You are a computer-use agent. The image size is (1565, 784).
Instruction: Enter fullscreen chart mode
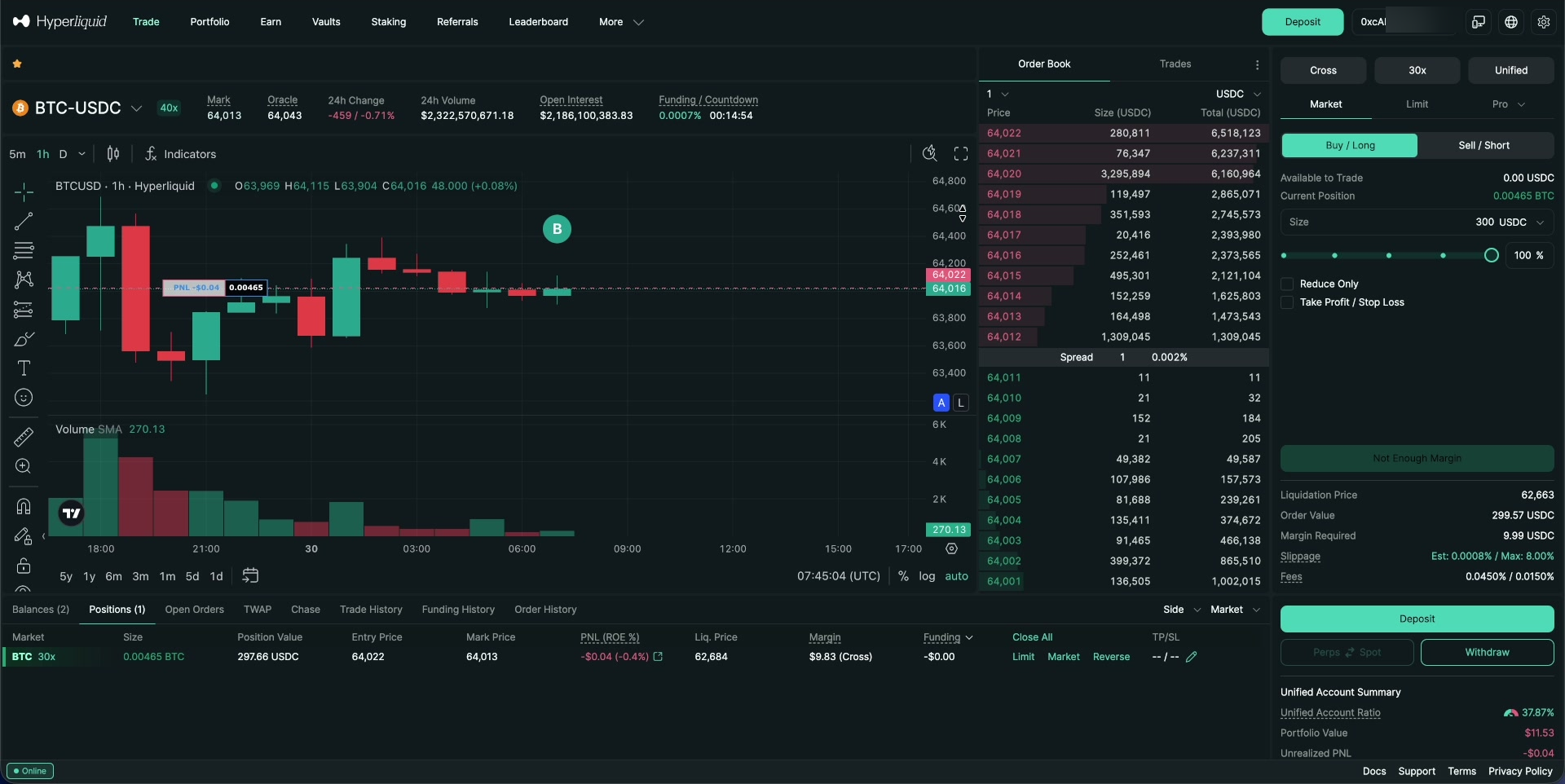click(961, 153)
